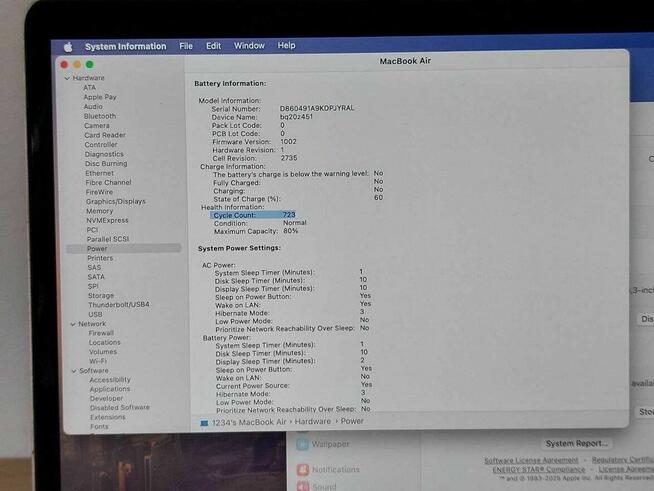The width and height of the screenshot is (654, 491).
Task: Select Volumes under Network
Action: [x=103, y=352]
